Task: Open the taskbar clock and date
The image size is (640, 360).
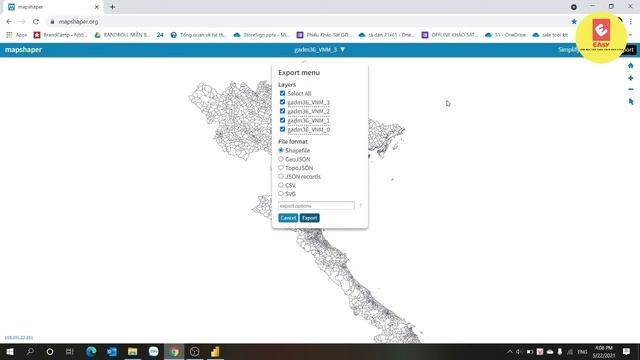Action: pos(604,351)
